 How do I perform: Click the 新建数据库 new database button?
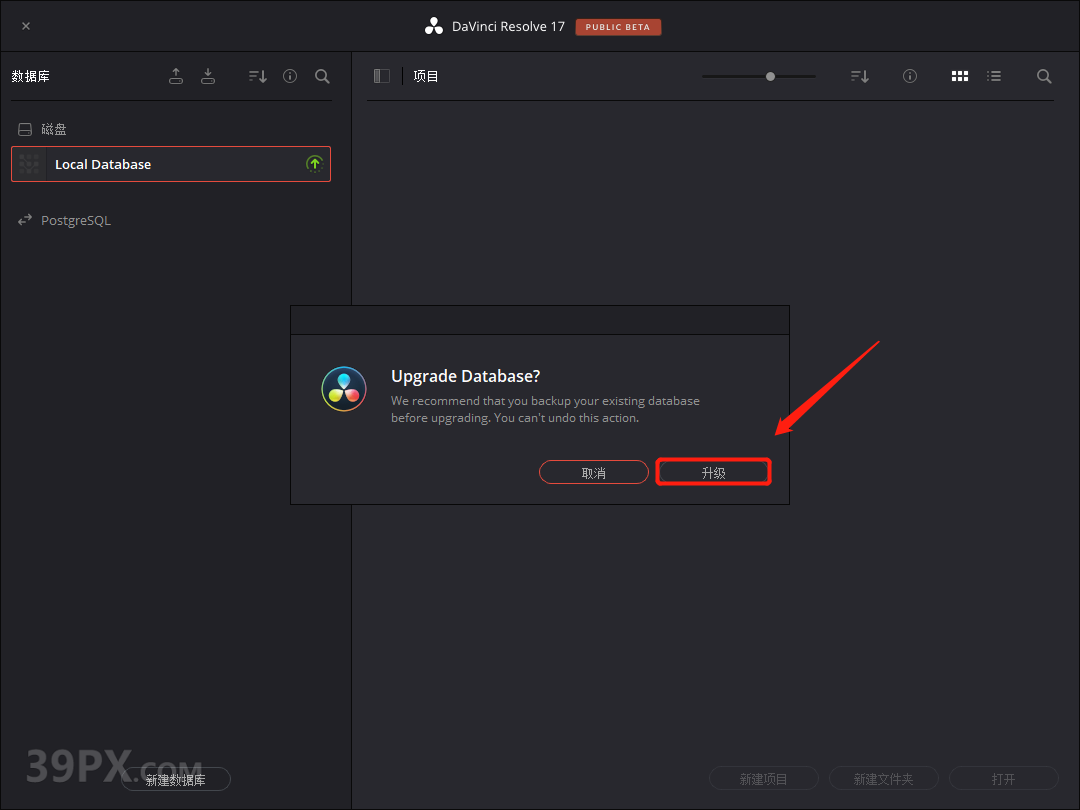pos(176,779)
